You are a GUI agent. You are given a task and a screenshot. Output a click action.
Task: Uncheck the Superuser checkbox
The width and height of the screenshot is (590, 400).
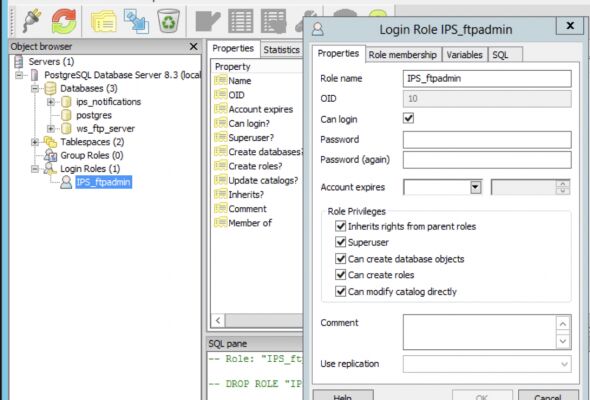pos(341,242)
